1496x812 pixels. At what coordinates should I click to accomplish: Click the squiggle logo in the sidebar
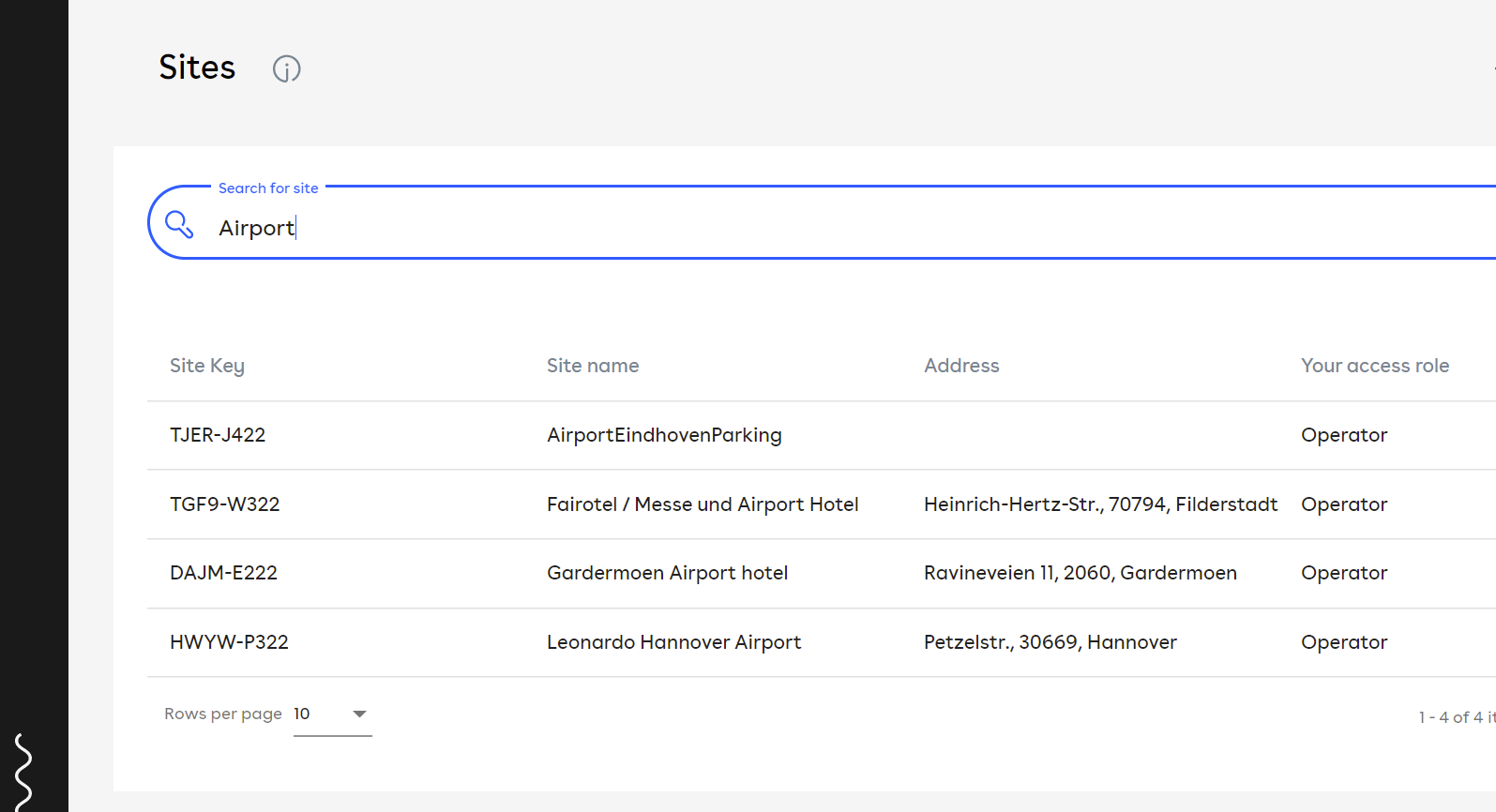click(23, 772)
